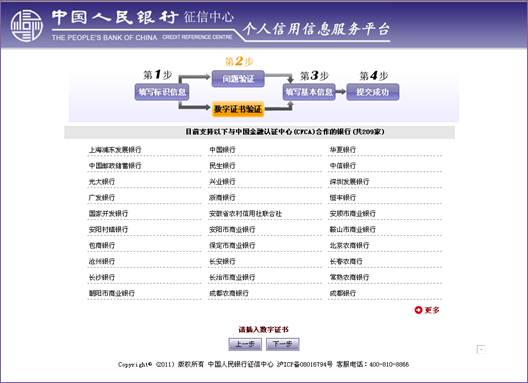Image resolution: width=528 pixels, height=383 pixels.
Task: Click the bank entry 长沙银行
Action: [102, 277]
